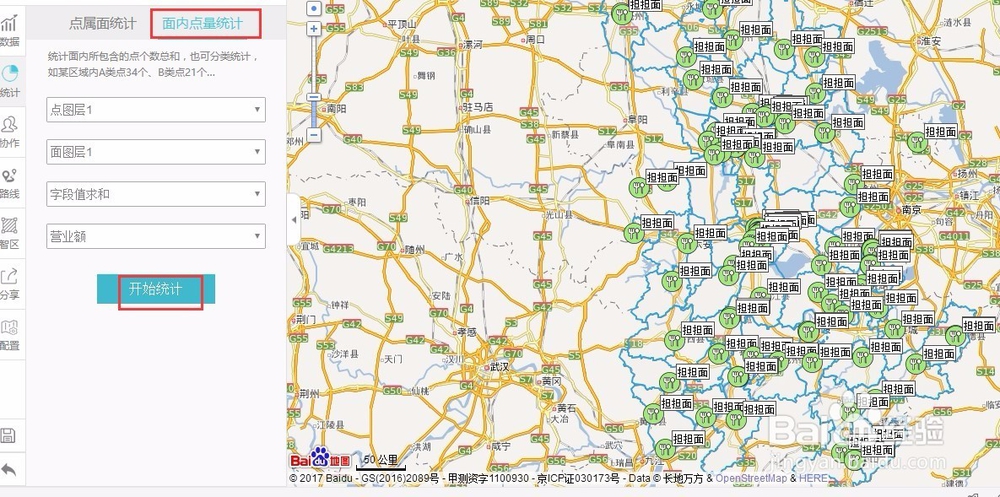1000x497 pixels.
Task: Switch to the 点属面统计 tab
Action: pyautogui.click(x=103, y=24)
